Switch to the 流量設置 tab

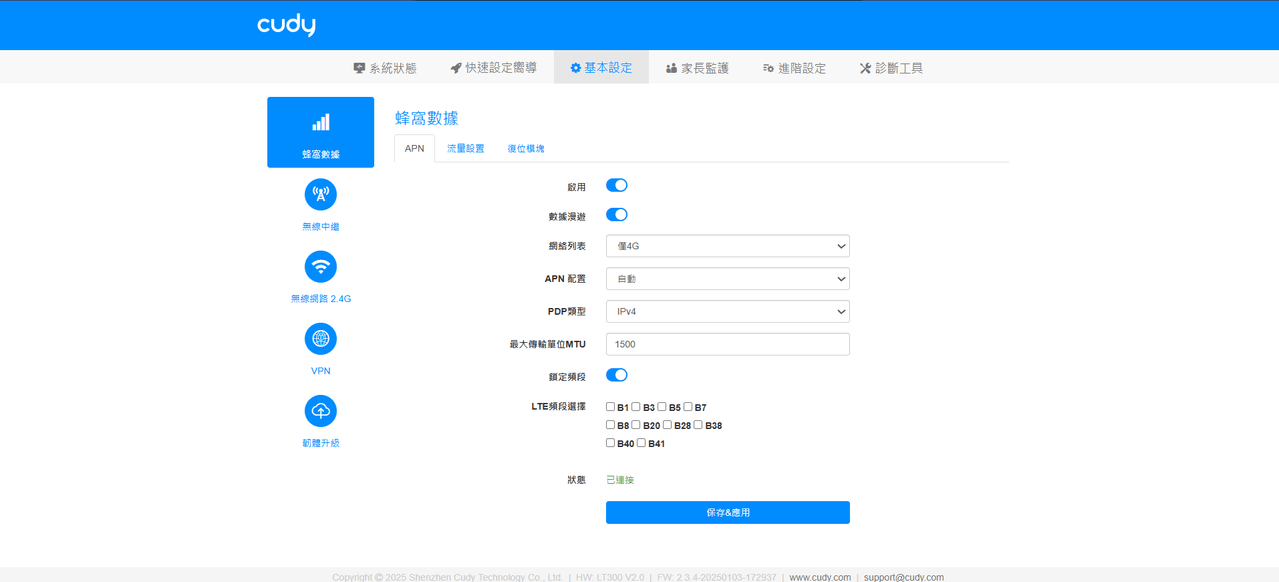click(465, 148)
